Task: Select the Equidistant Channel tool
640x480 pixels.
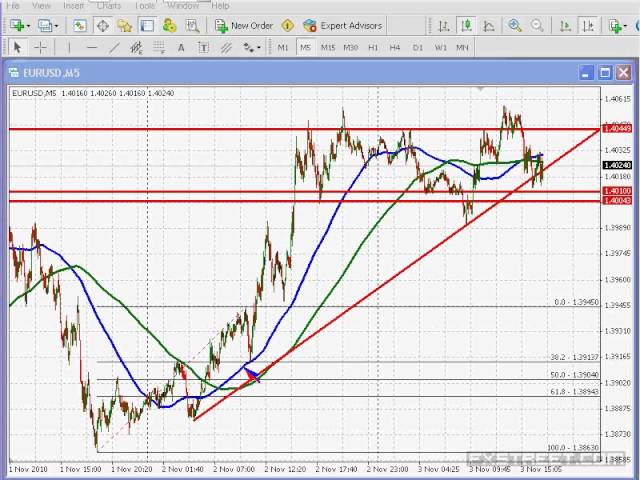Action: coord(136,48)
